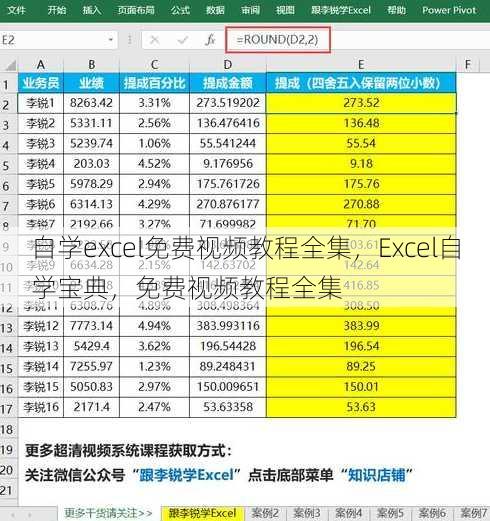Select cell with value 175.761726
The width and height of the screenshot is (490, 521).
click(x=228, y=184)
